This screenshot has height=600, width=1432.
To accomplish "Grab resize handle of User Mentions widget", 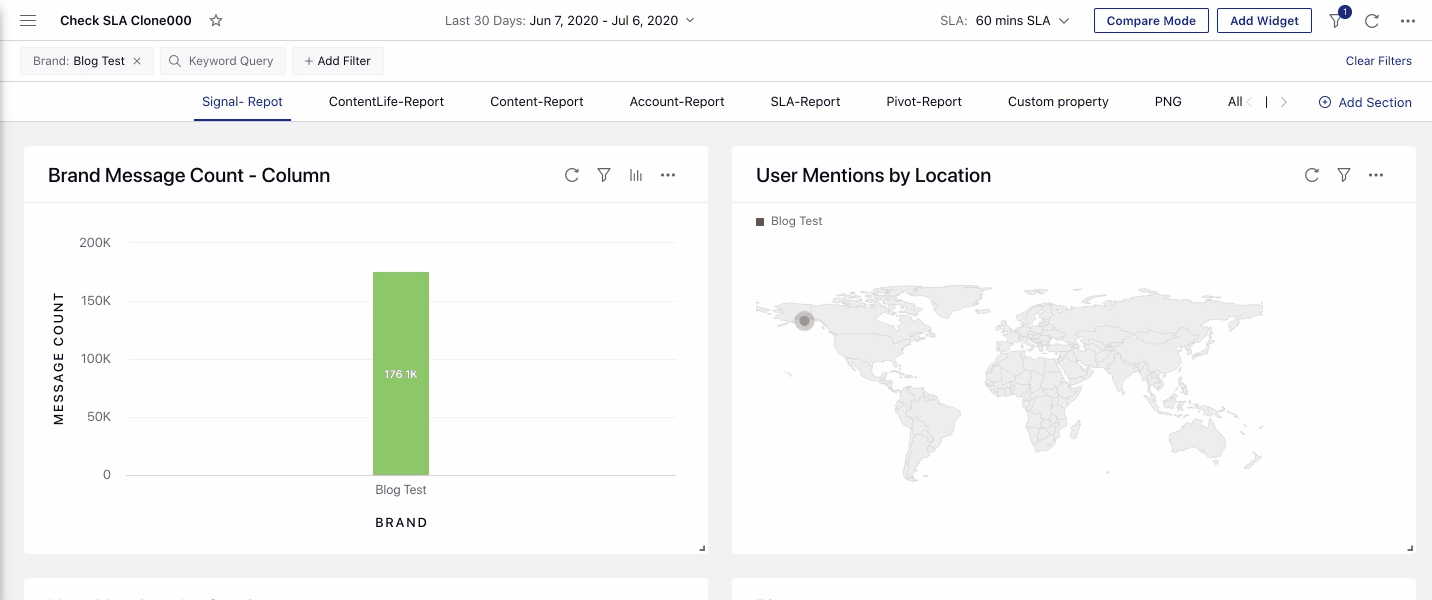I will pyautogui.click(x=1410, y=548).
